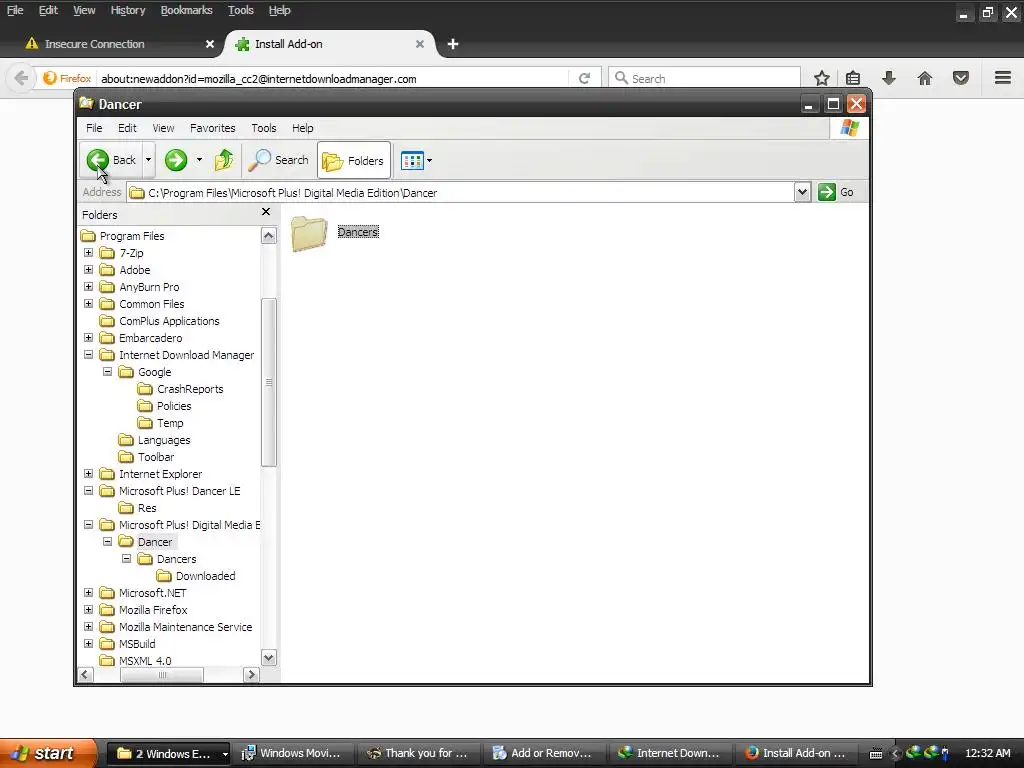Open the Favorites menu
The width and height of the screenshot is (1024, 768).
212,128
